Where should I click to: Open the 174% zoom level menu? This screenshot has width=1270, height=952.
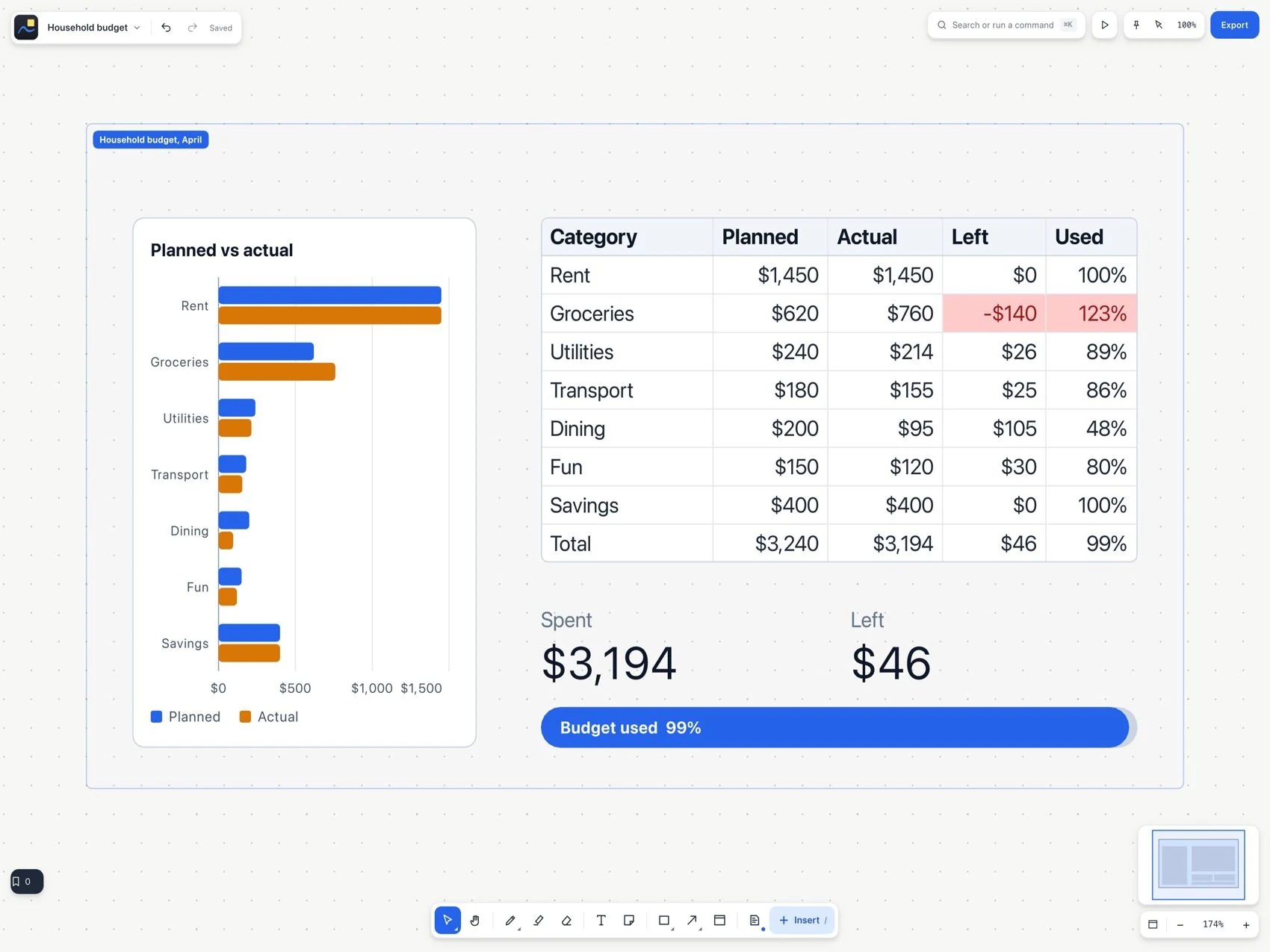pyautogui.click(x=1213, y=924)
